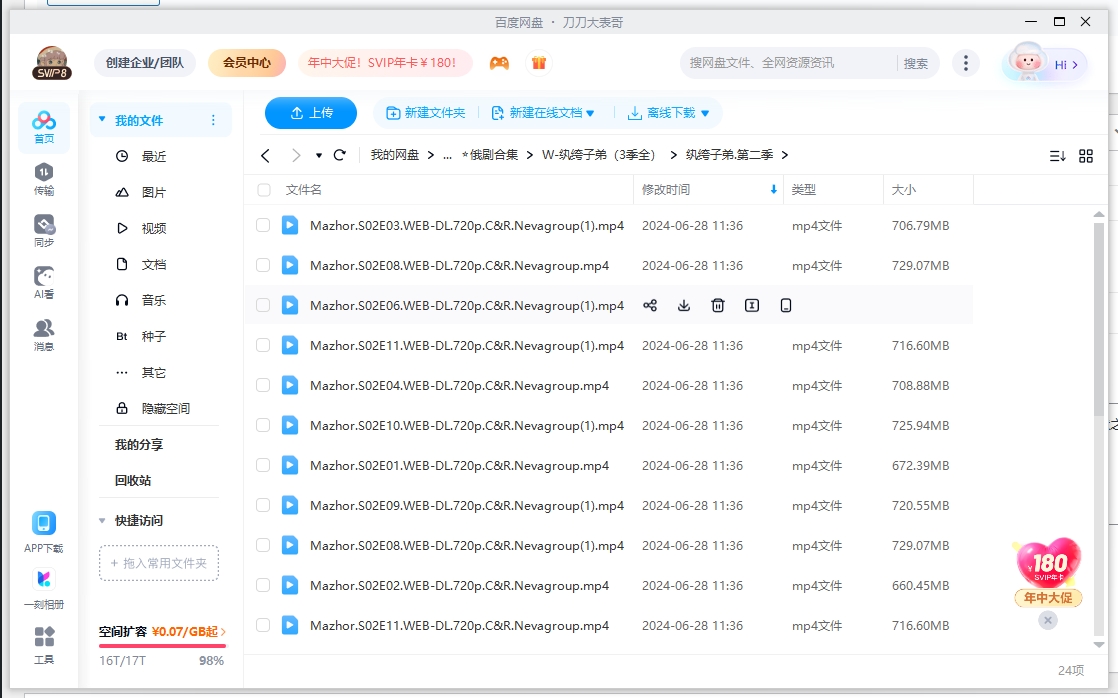Viewport: 1118px width, 698px height.
Task: Click 创建企业/团队 button
Action: click(x=145, y=63)
